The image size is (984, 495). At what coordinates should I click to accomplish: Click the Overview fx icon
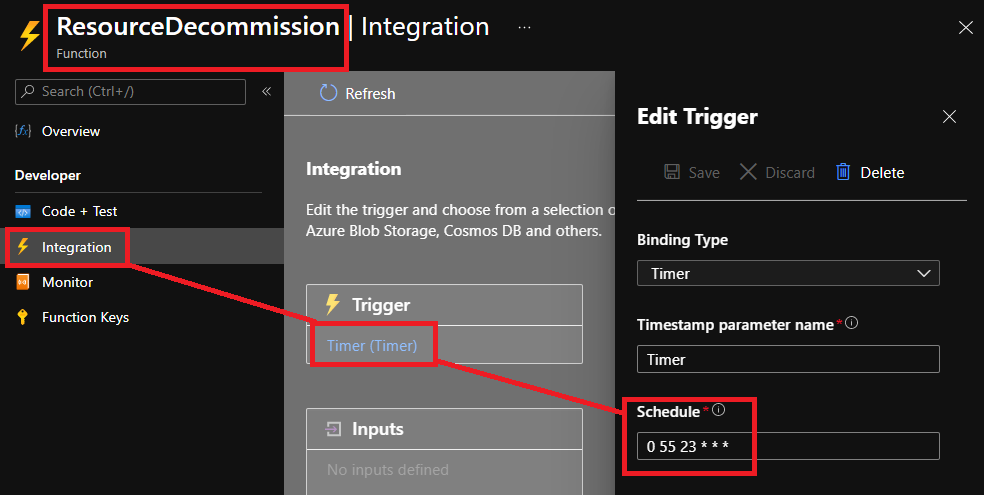click(23, 131)
